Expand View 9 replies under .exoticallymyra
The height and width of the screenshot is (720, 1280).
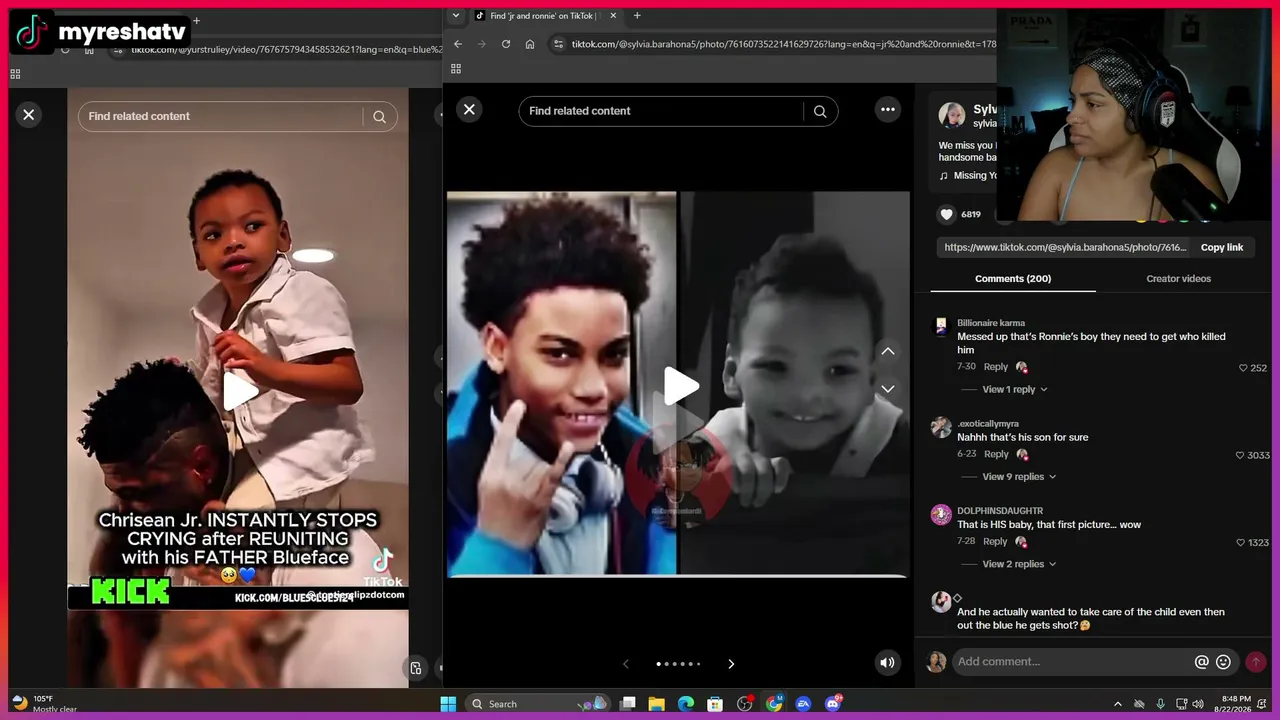(1019, 477)
